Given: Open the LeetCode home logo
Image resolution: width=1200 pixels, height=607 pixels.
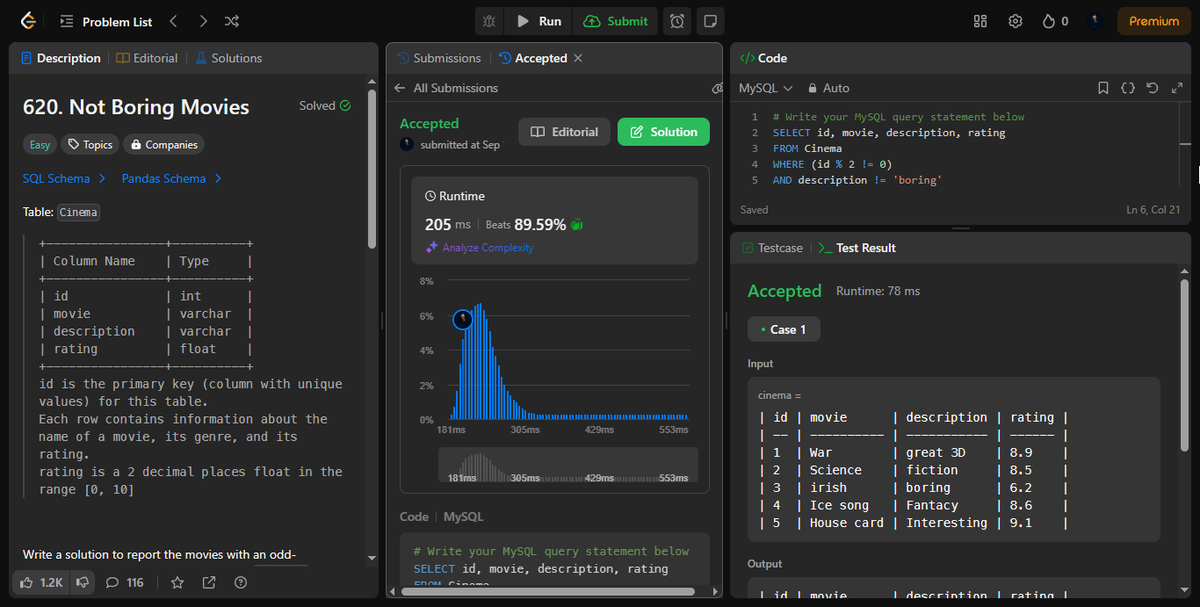Looking at the screenshot, I should pyautogui.click(x=28, y=21).
